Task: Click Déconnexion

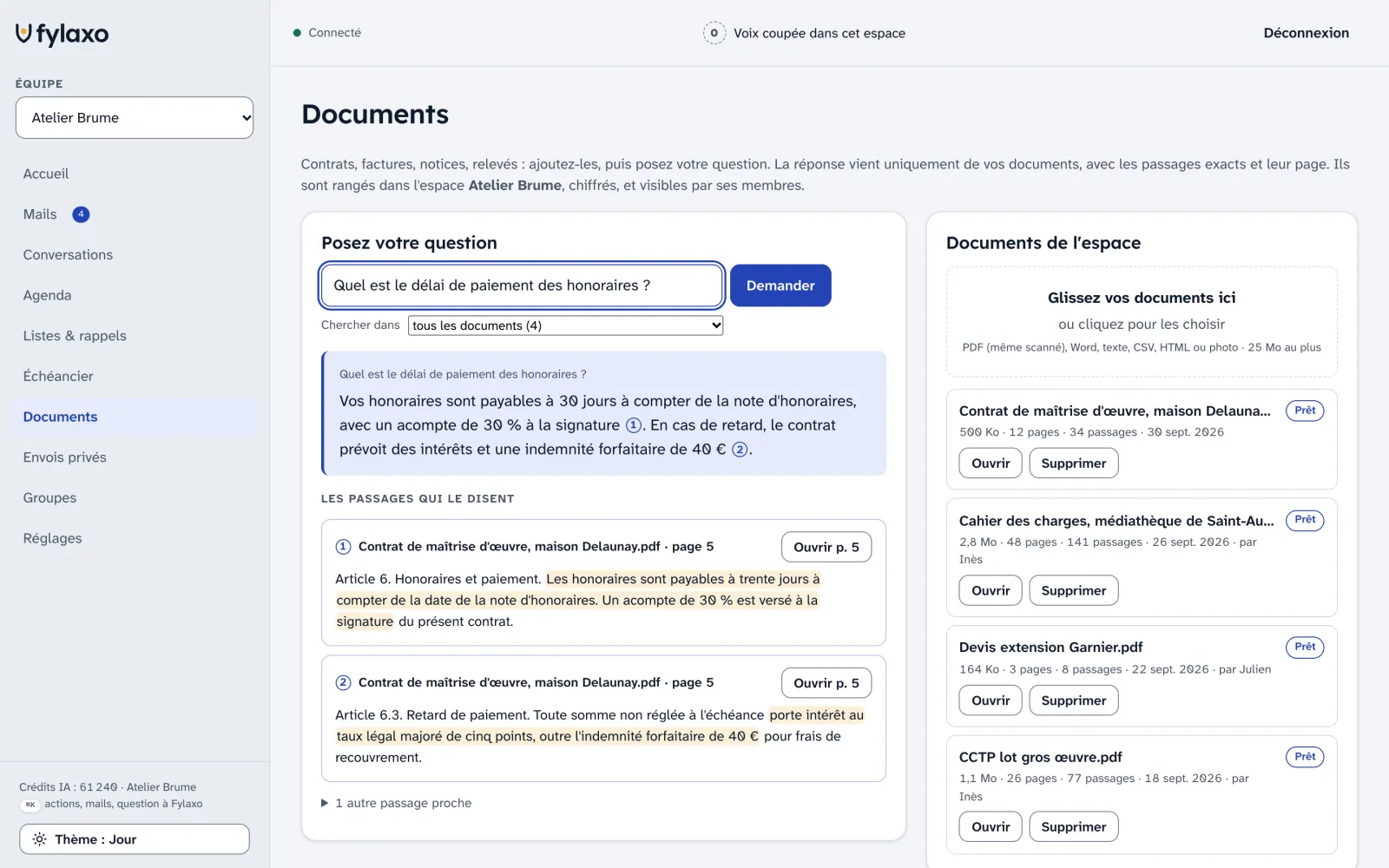Action: (1307, 33)
